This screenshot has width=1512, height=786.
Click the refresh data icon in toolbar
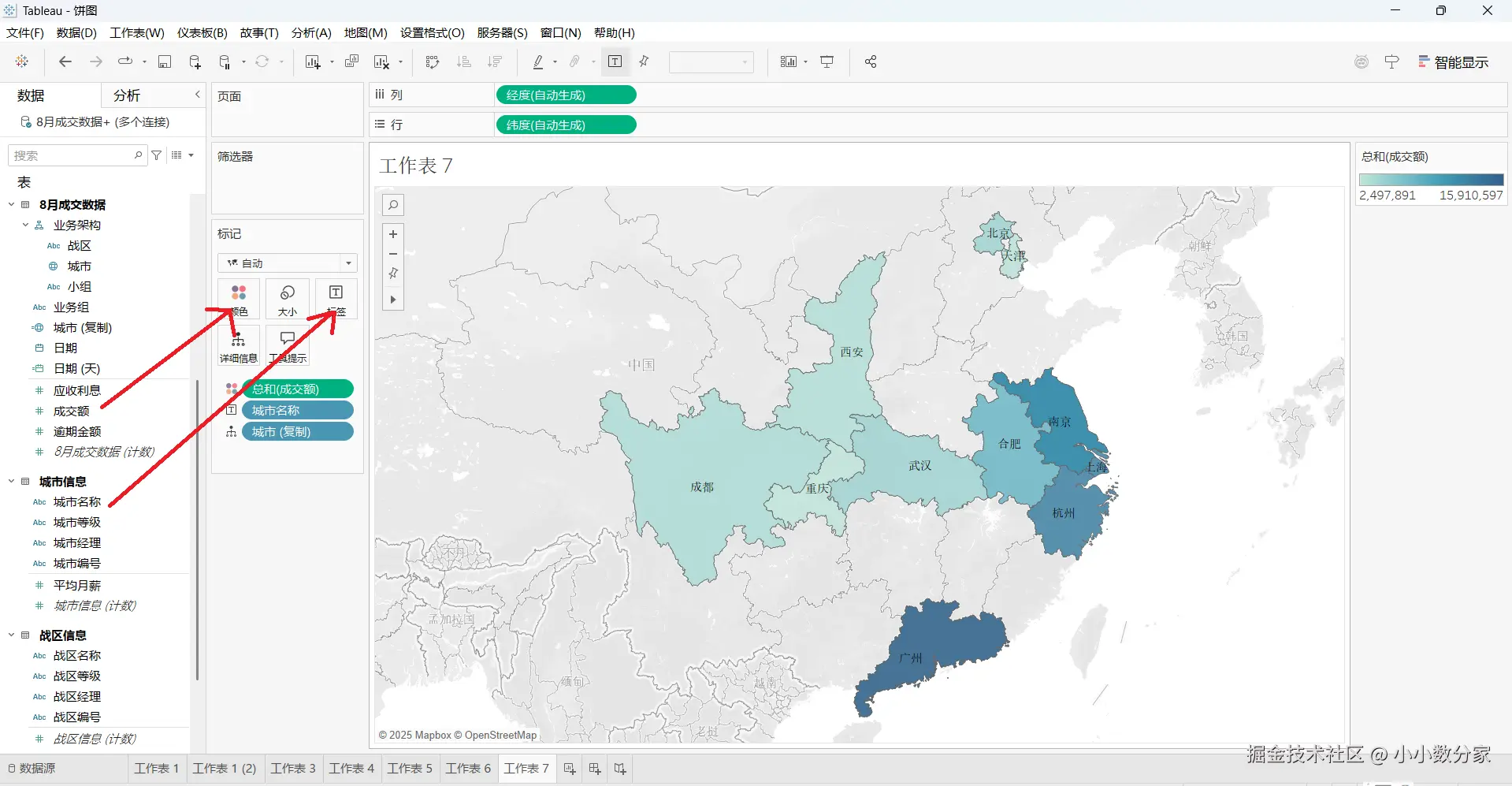tap(262, 61)
